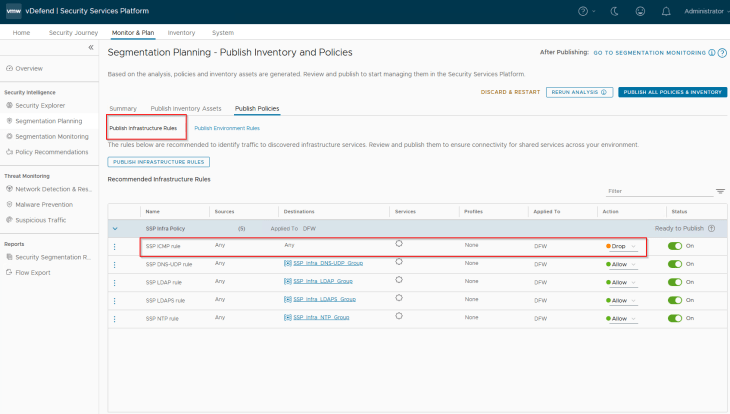Switch to the Publish Inventory Assets tab
The width and height of the screenshot is (730, 414).
(x=185, y=108)
